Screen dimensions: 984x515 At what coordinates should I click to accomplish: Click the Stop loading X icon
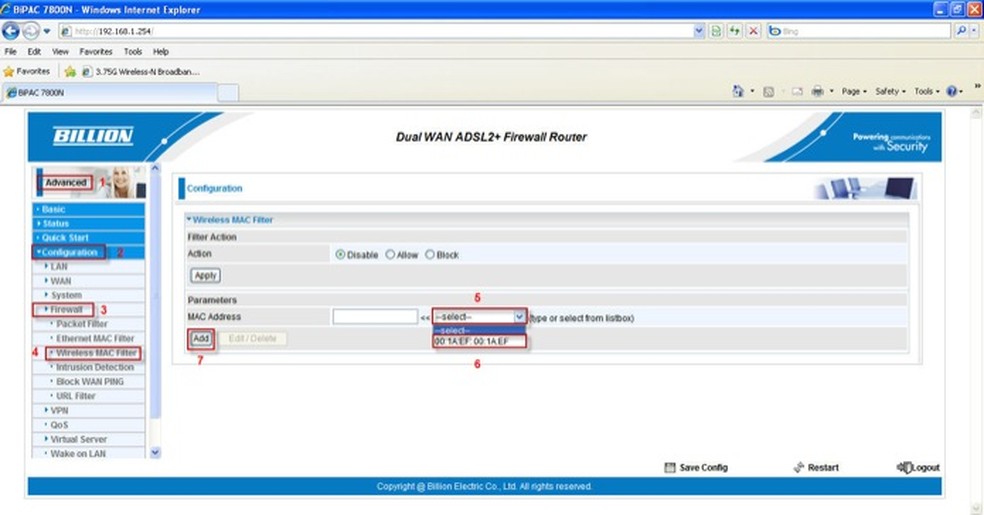tap(754, 31)
